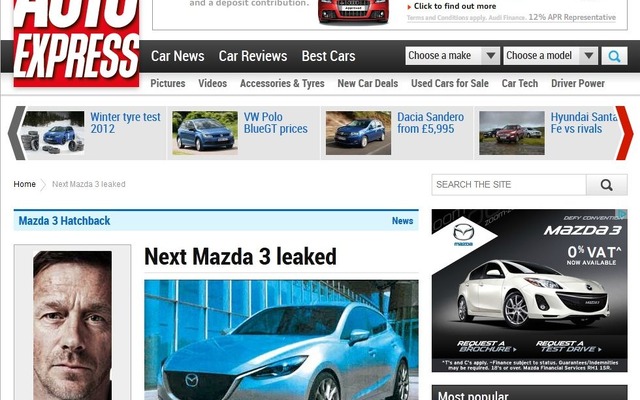Open Dacia Sandero from £5,995 story
Screen dimensions: 640x400
pyautogui.click(x=431, y=123)
